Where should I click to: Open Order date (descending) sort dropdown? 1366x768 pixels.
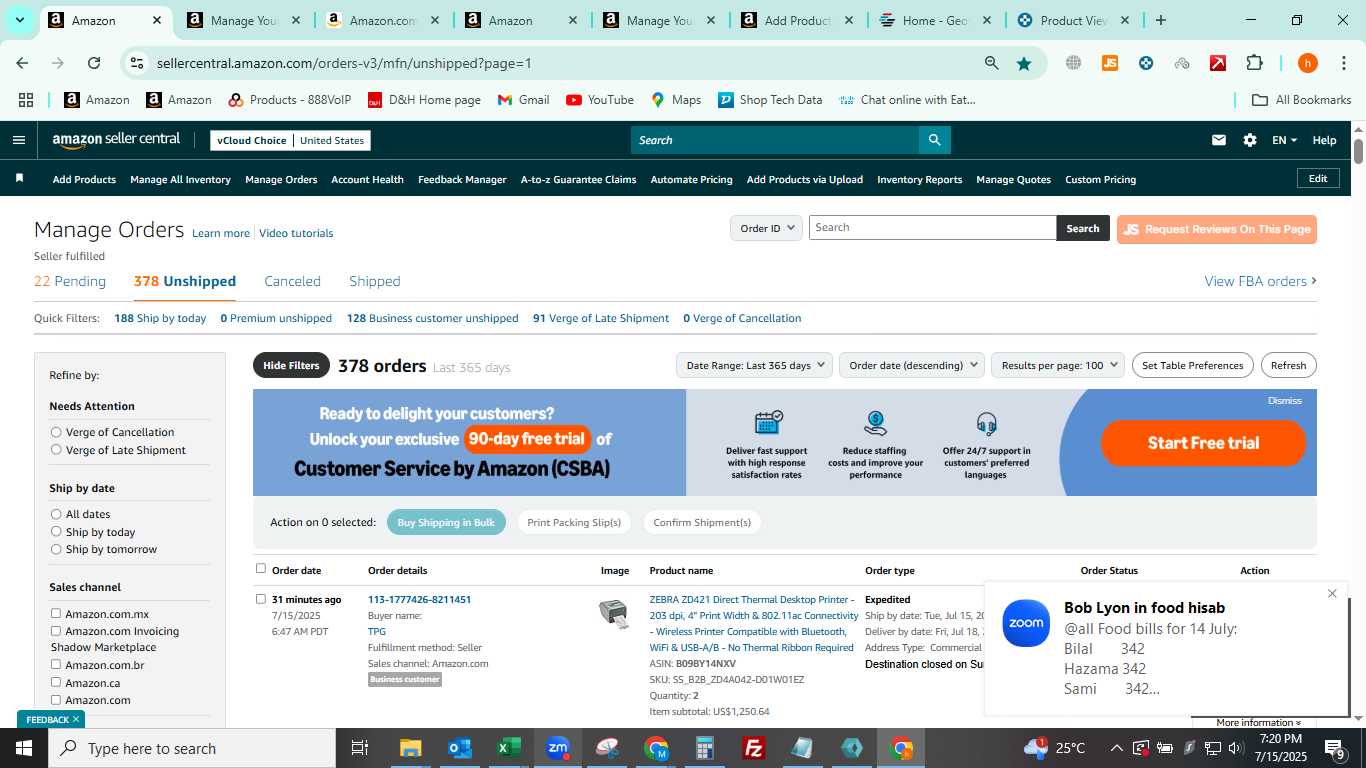click(x=912, y=365)
